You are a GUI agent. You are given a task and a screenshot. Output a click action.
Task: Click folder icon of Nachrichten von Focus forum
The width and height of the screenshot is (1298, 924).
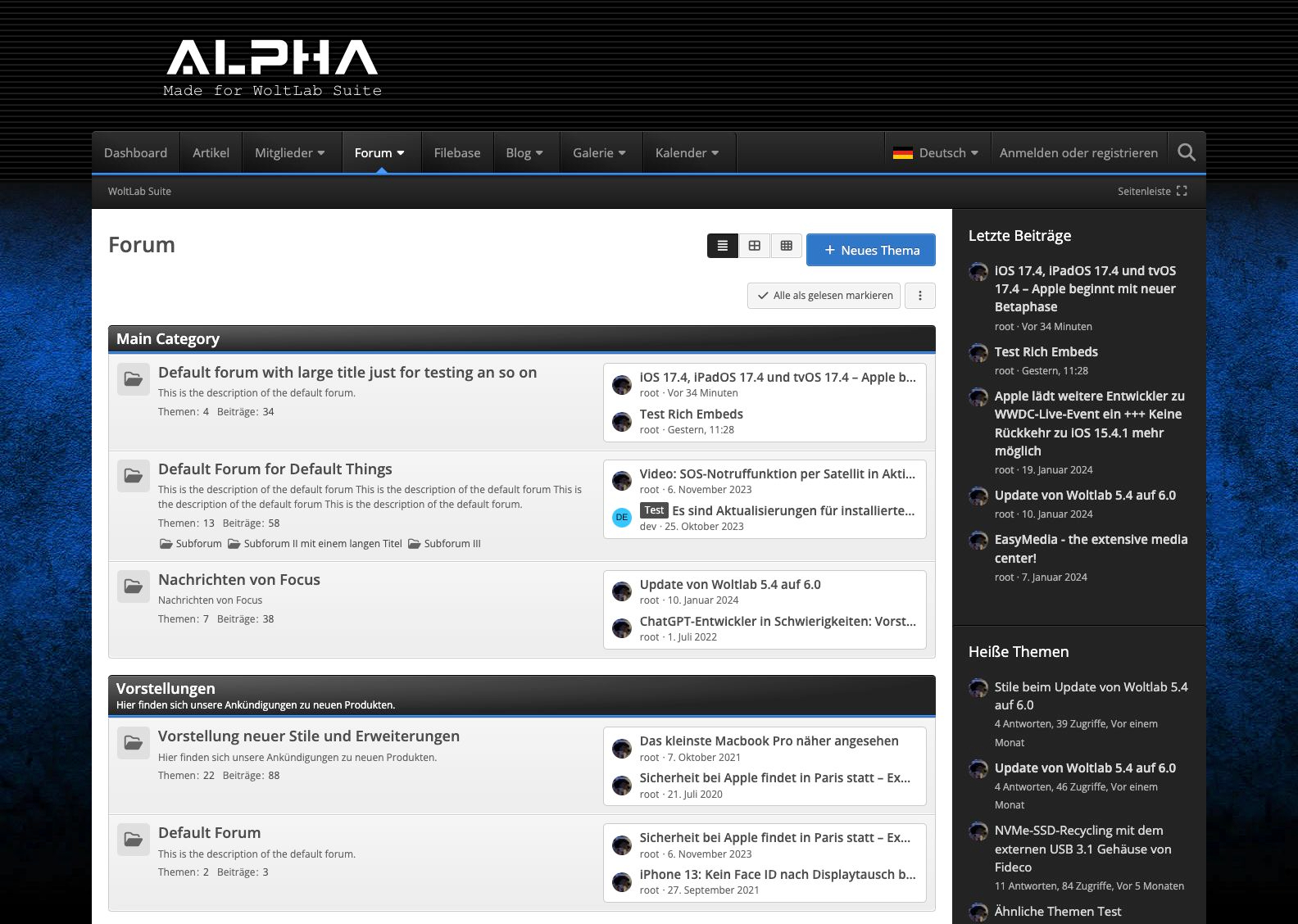click(133, 587)
